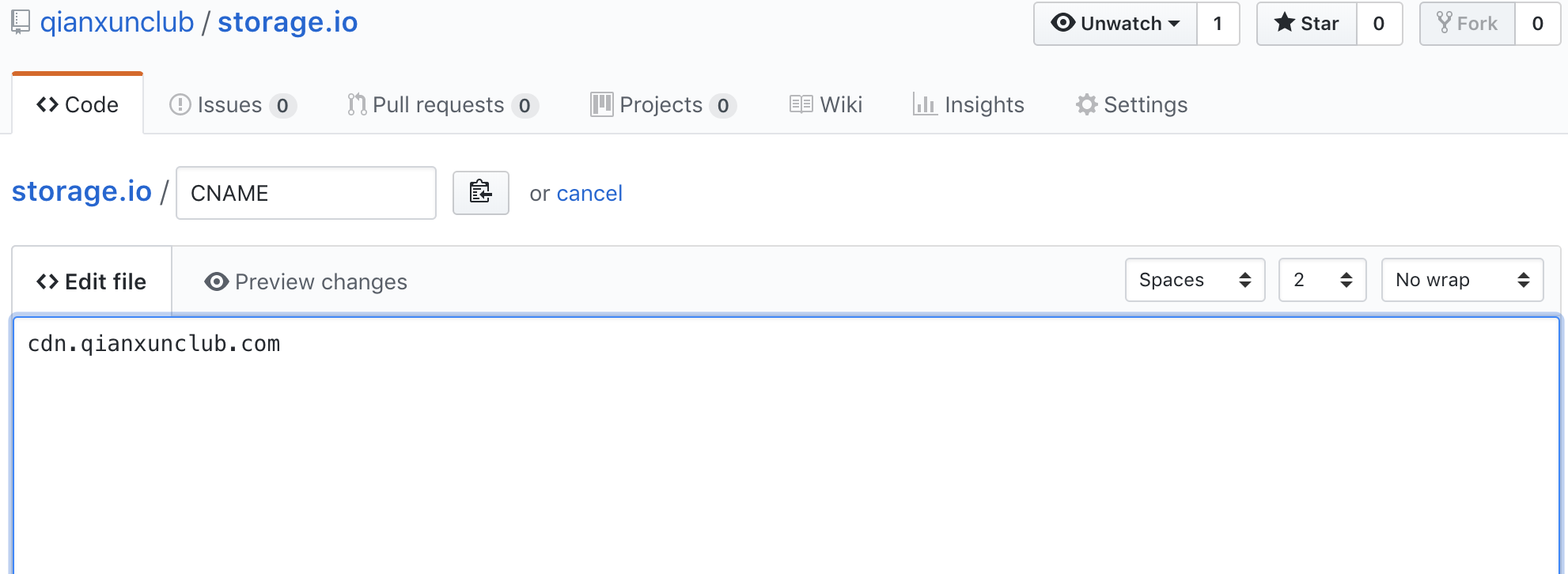This screenshot has height=574, width=1568.
Task: Click the CNAME filename input field
Action: coord(306,193)
